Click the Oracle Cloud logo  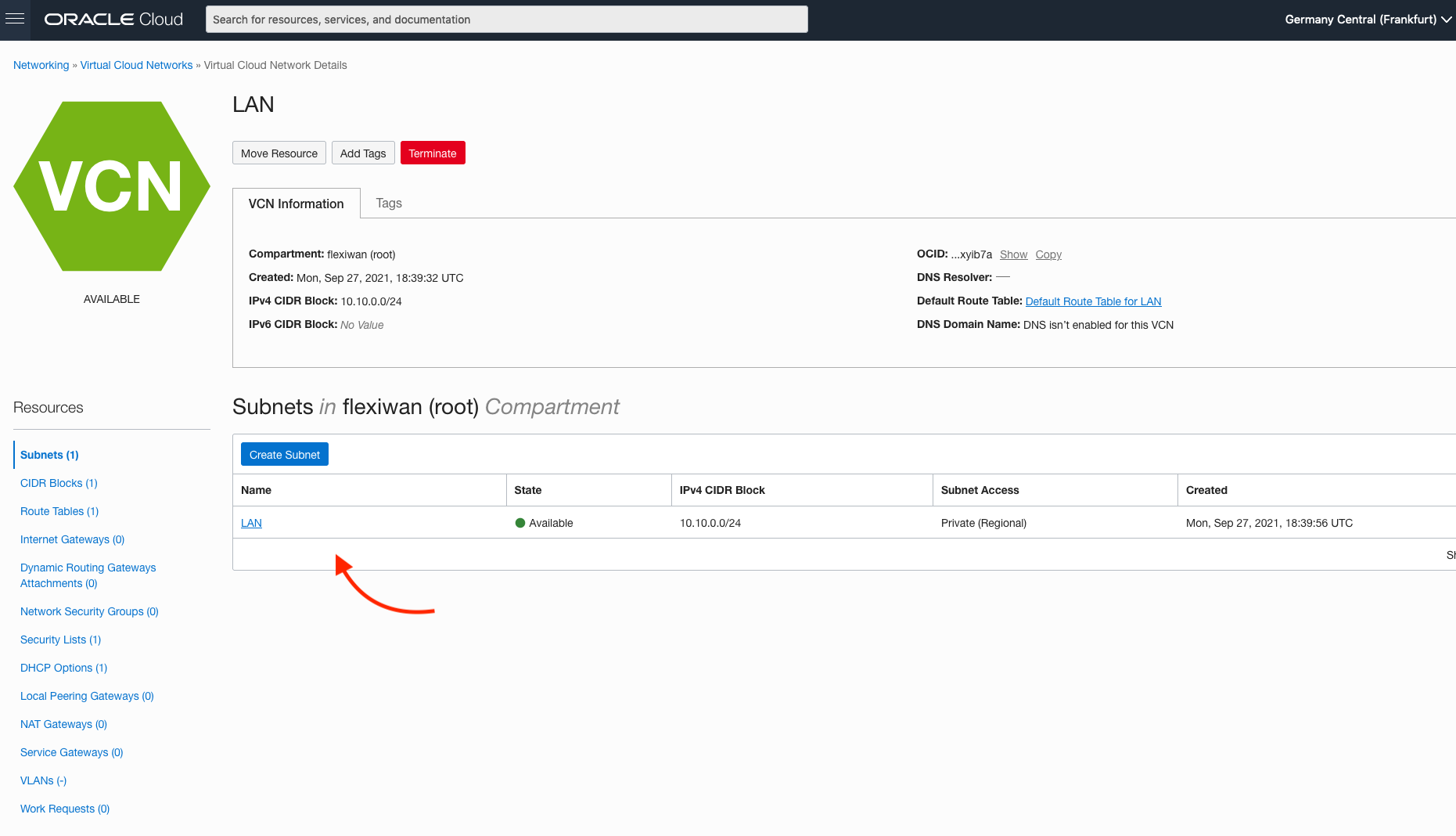[113, 20]
